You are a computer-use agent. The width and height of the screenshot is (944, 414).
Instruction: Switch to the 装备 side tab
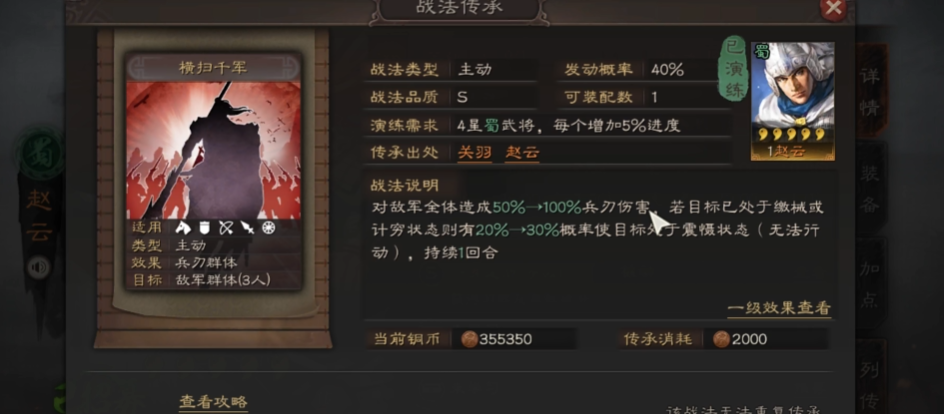coord(870,188)
